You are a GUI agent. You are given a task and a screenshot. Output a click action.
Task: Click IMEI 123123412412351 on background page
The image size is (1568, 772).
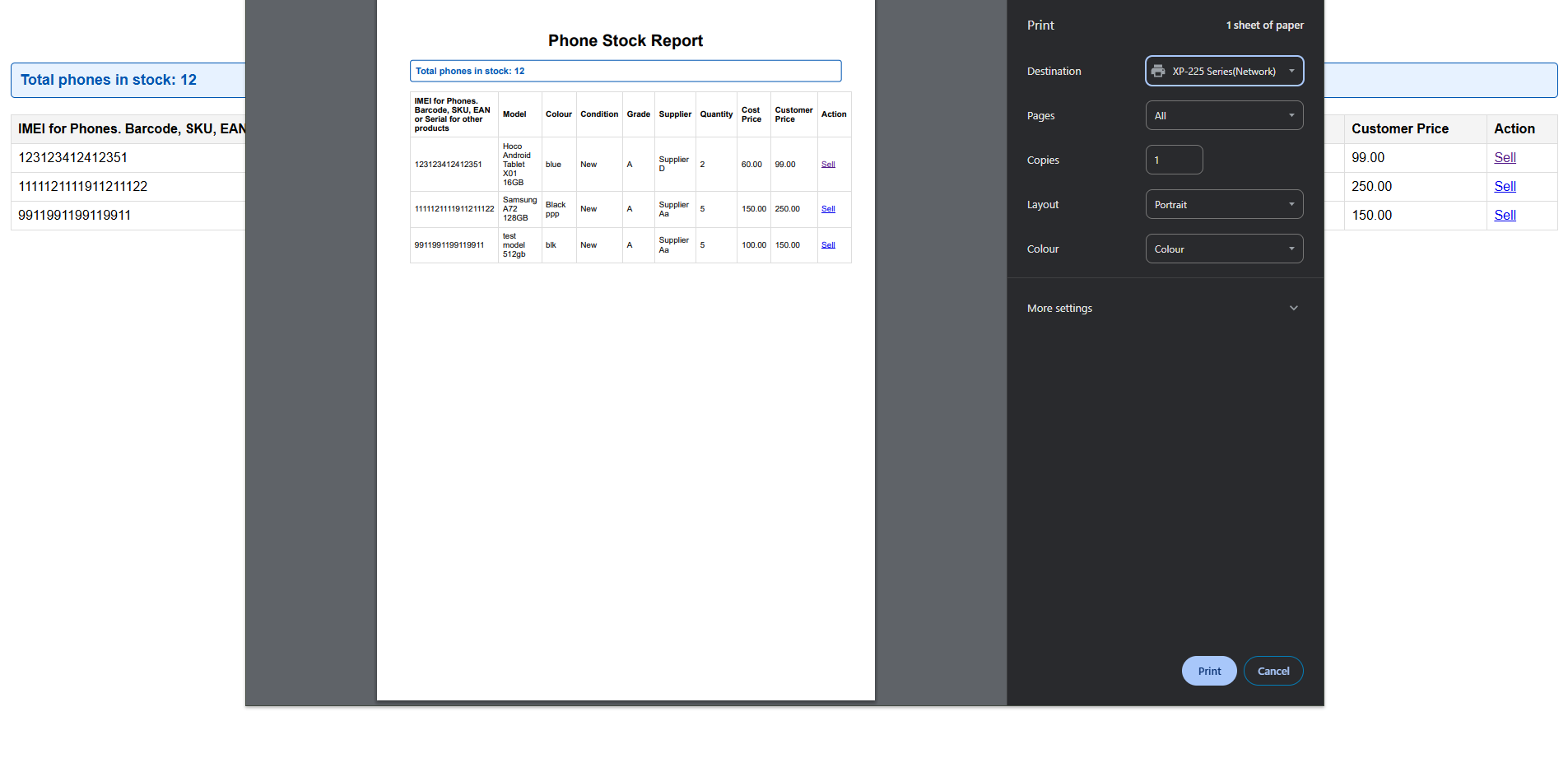[73, 157]
